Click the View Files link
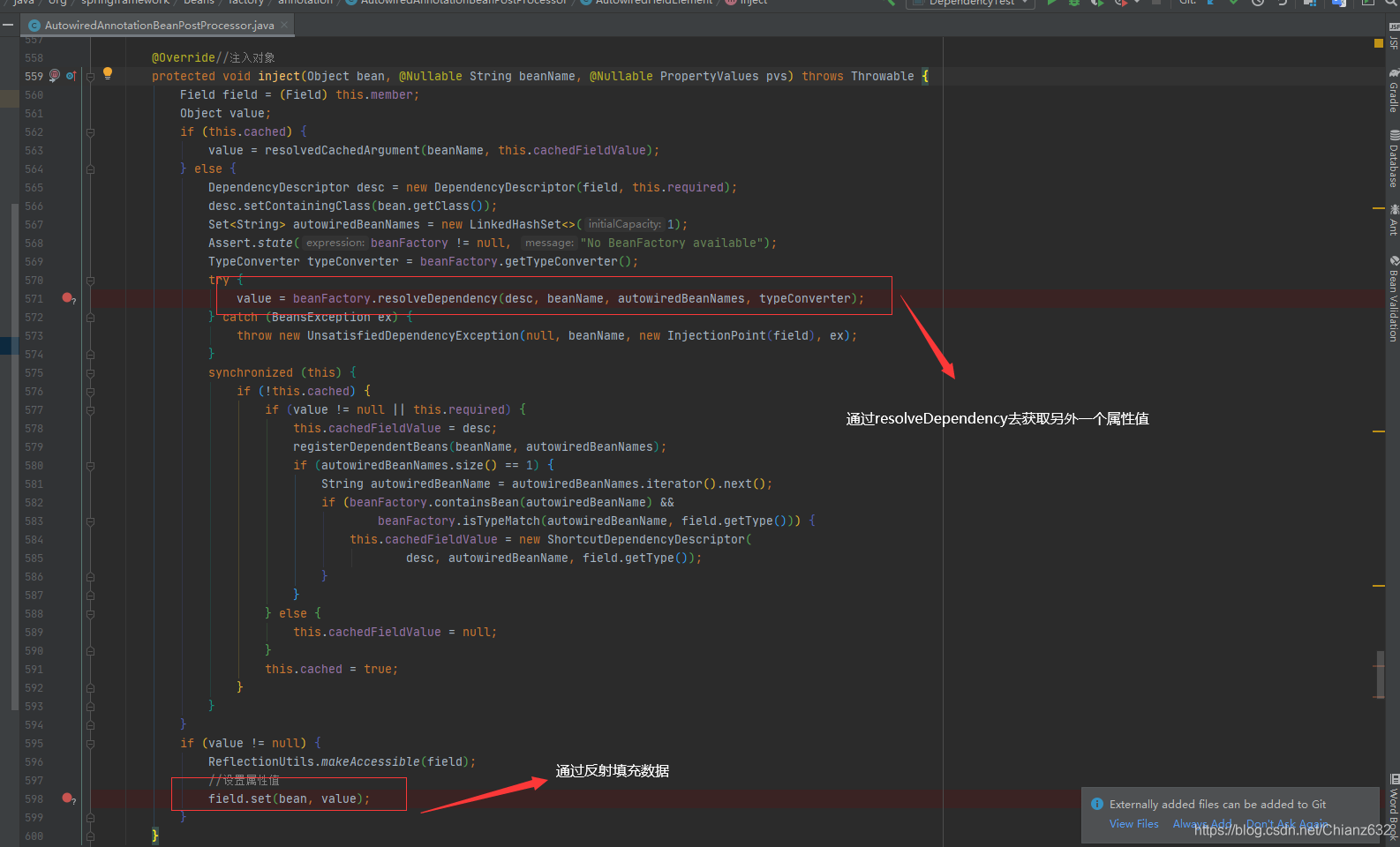 (1134, 824)
